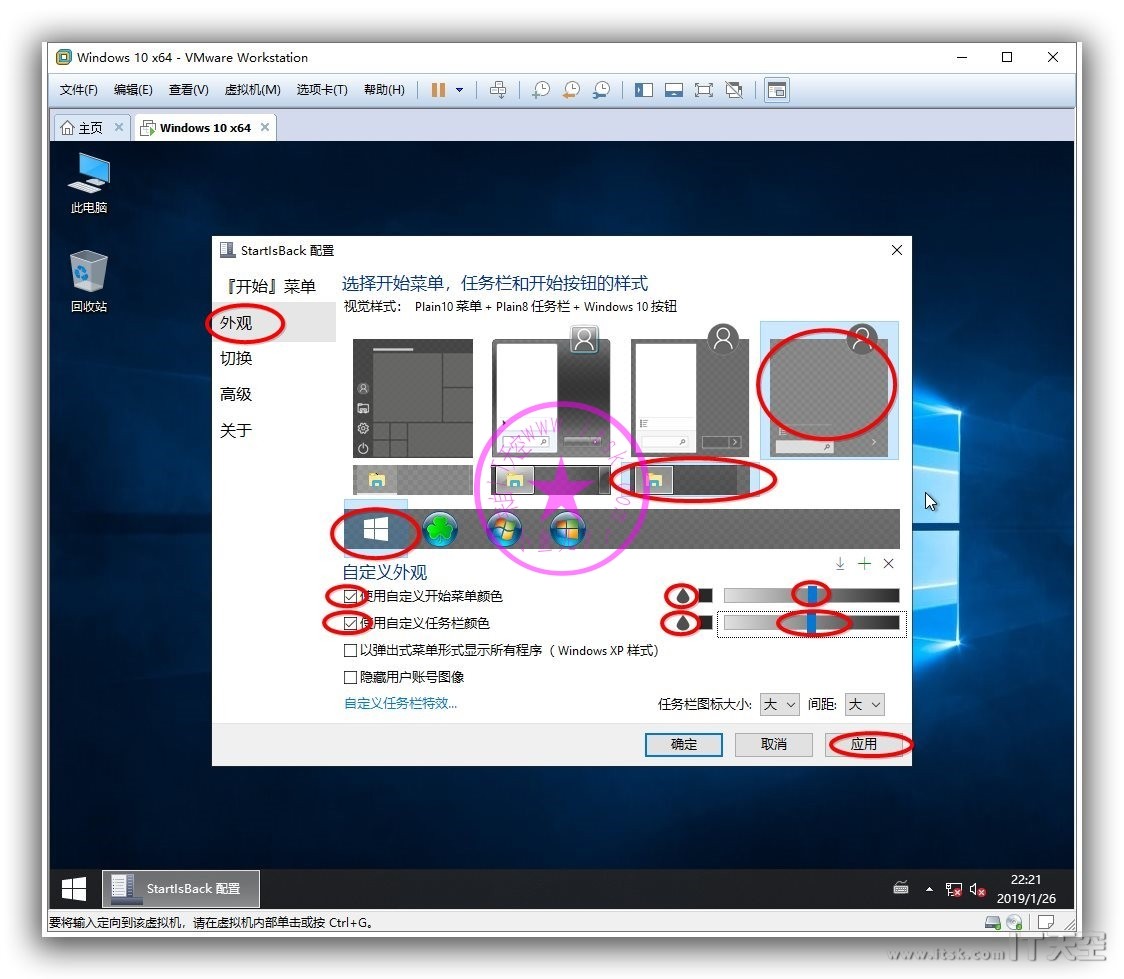Choose the Windows 7 glass start menu style

tap(551, 394)
